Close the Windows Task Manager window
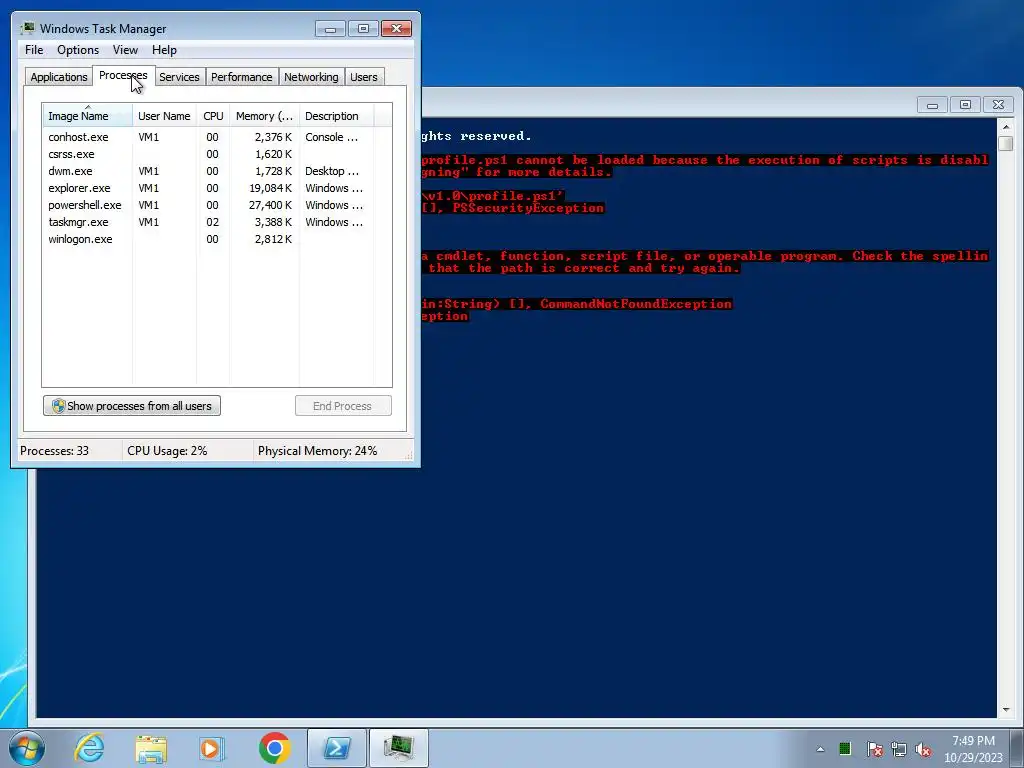This screenshot has height=768, width=1024. click(x=396, y=29)
